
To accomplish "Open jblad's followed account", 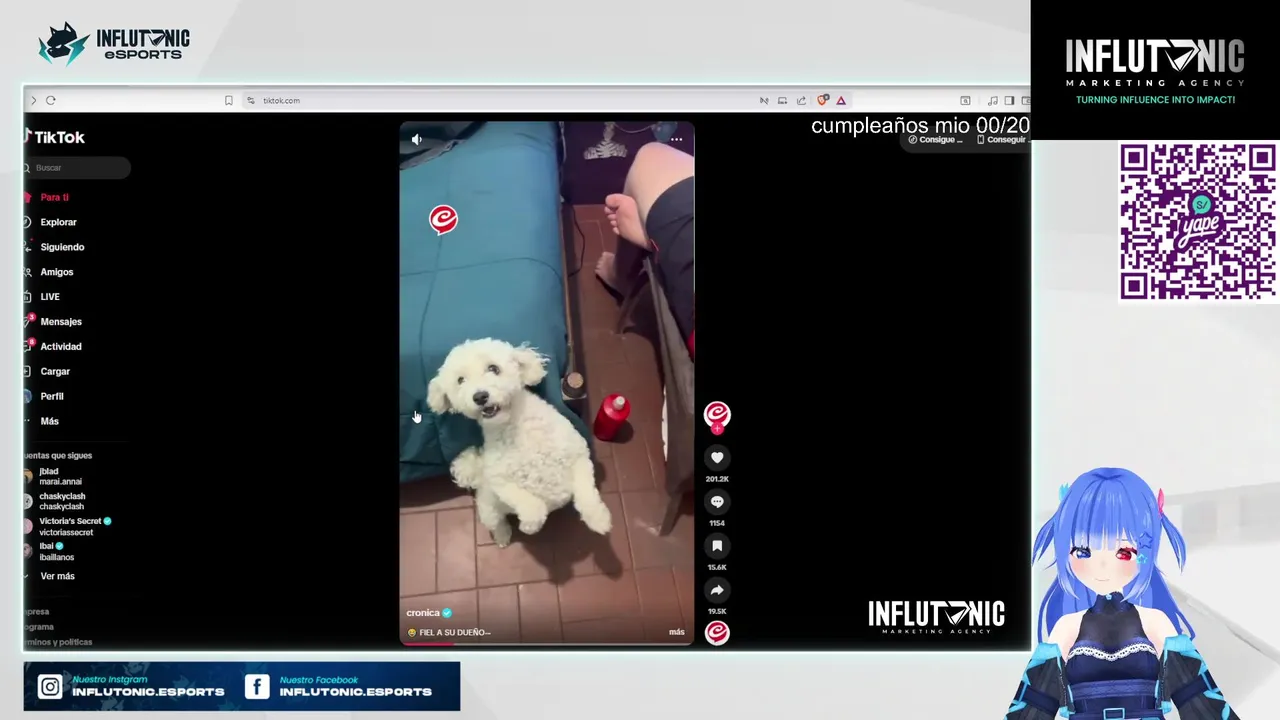I will pos(60,476).
